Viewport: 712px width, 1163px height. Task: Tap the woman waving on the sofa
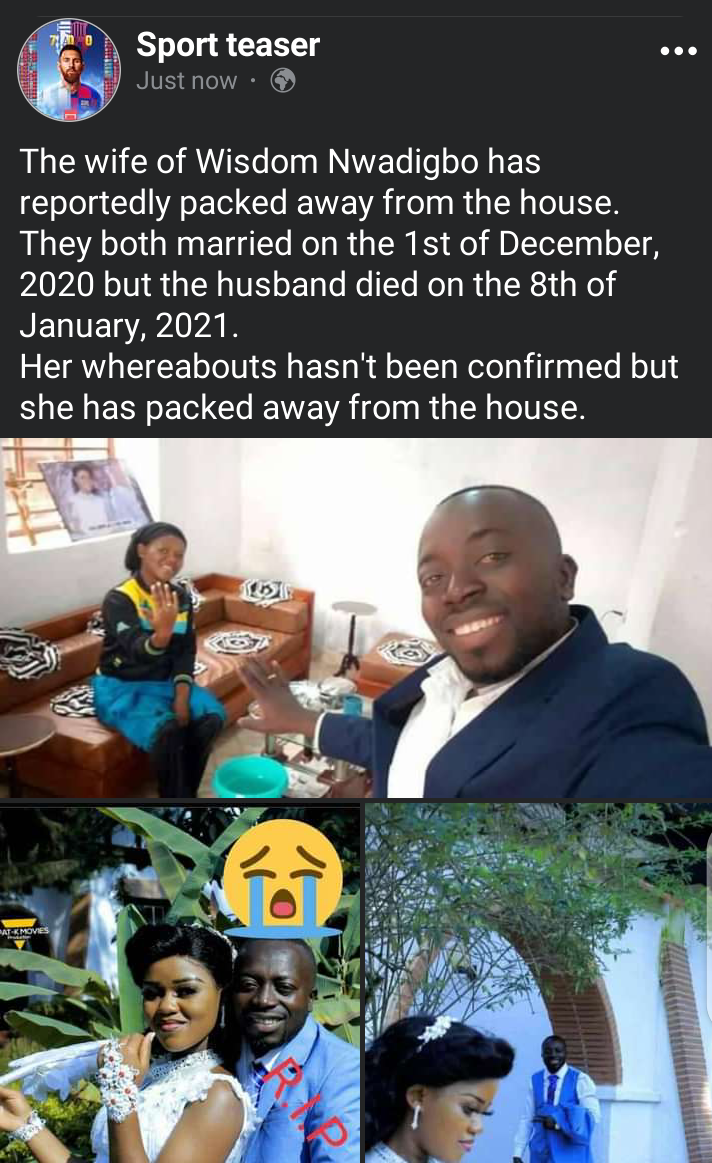[x=158, y=653]
